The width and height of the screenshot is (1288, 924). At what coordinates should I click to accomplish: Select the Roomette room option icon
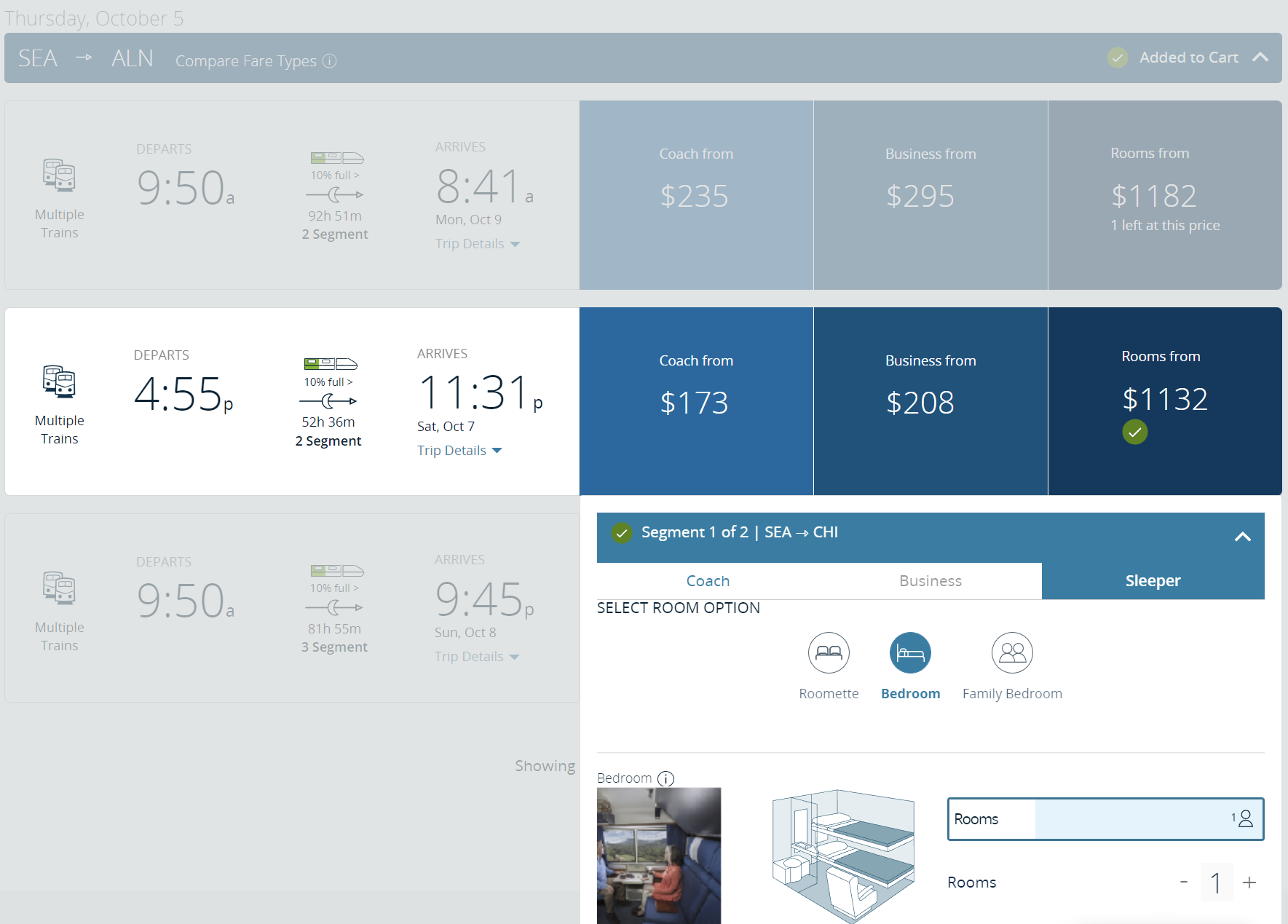(829, 652)
